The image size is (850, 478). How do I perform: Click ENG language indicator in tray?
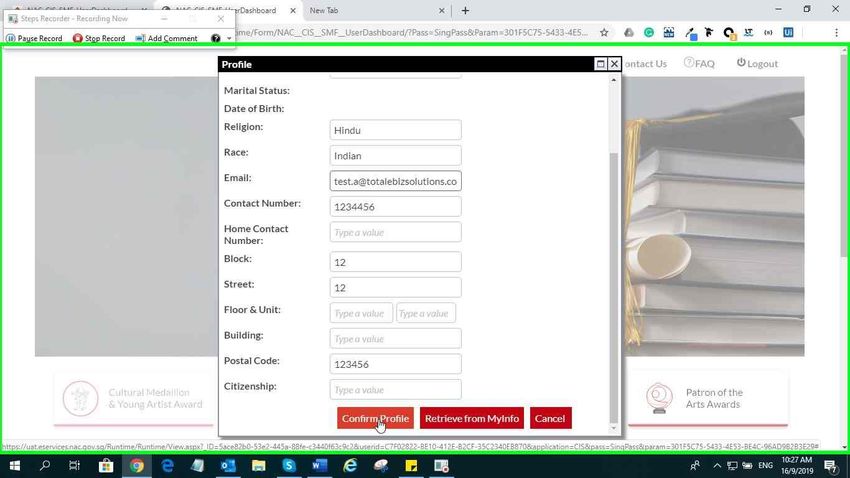pos(765,466)
